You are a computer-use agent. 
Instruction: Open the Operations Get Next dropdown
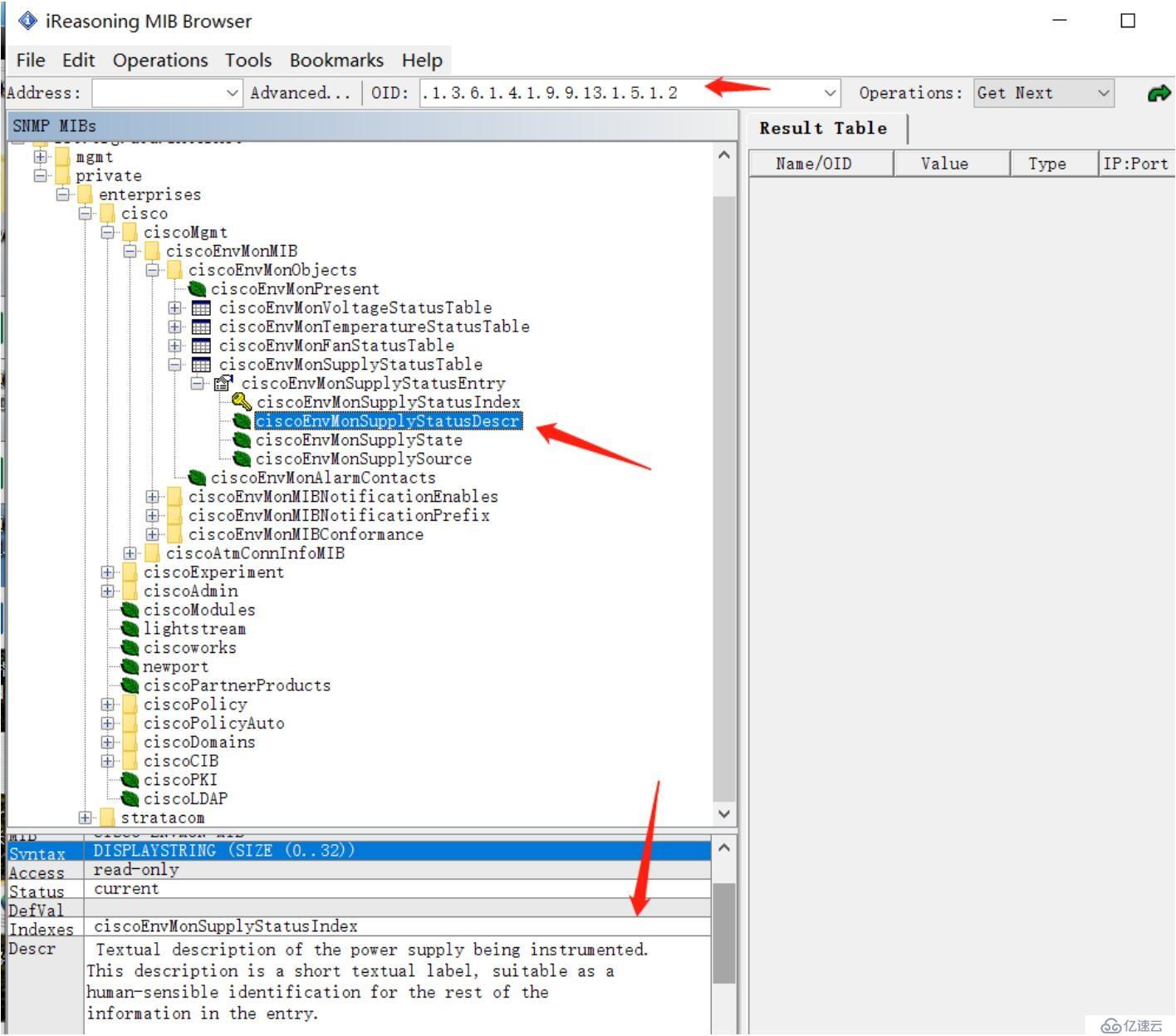pos(1103,93)
